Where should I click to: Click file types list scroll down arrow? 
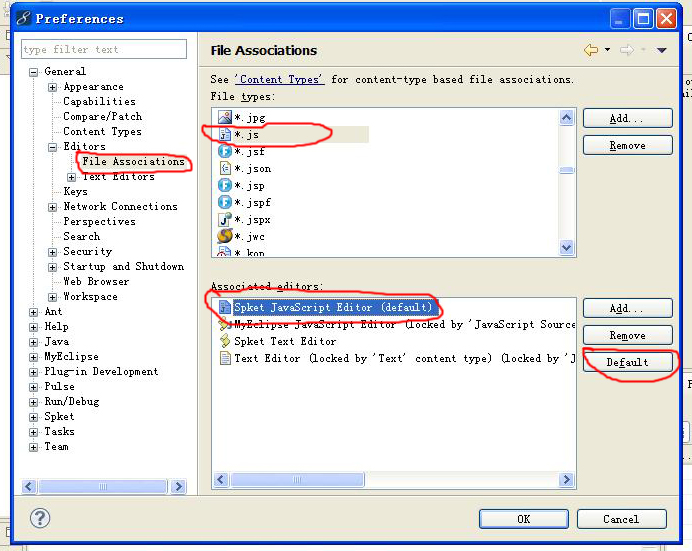pyautogui.click(x=566, y=247)
